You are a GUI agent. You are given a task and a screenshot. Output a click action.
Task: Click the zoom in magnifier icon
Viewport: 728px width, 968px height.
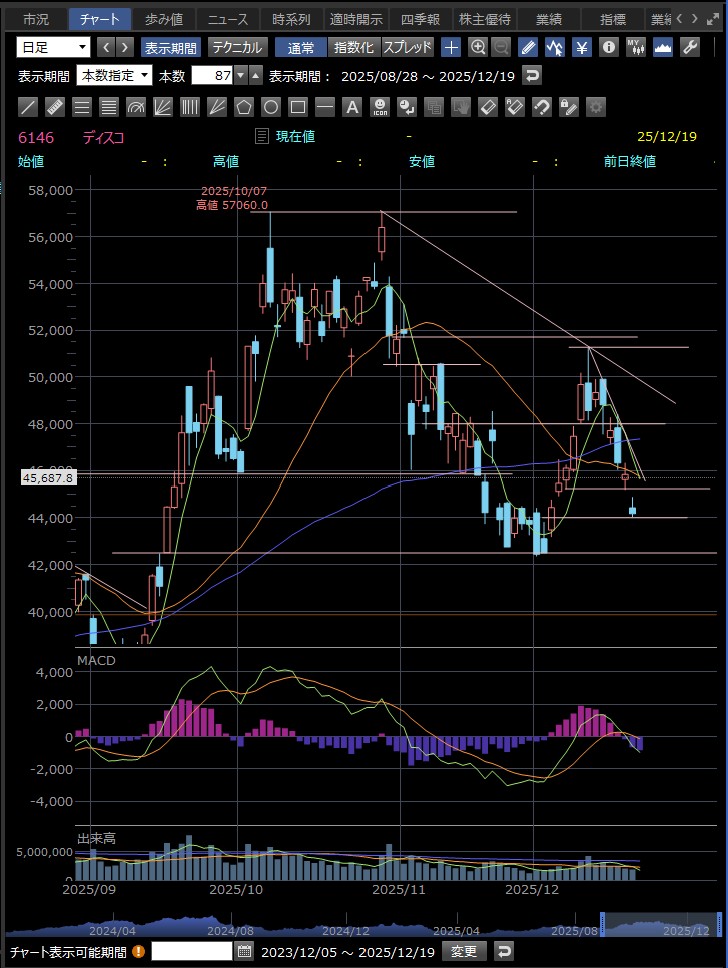[x=478, y=47]
